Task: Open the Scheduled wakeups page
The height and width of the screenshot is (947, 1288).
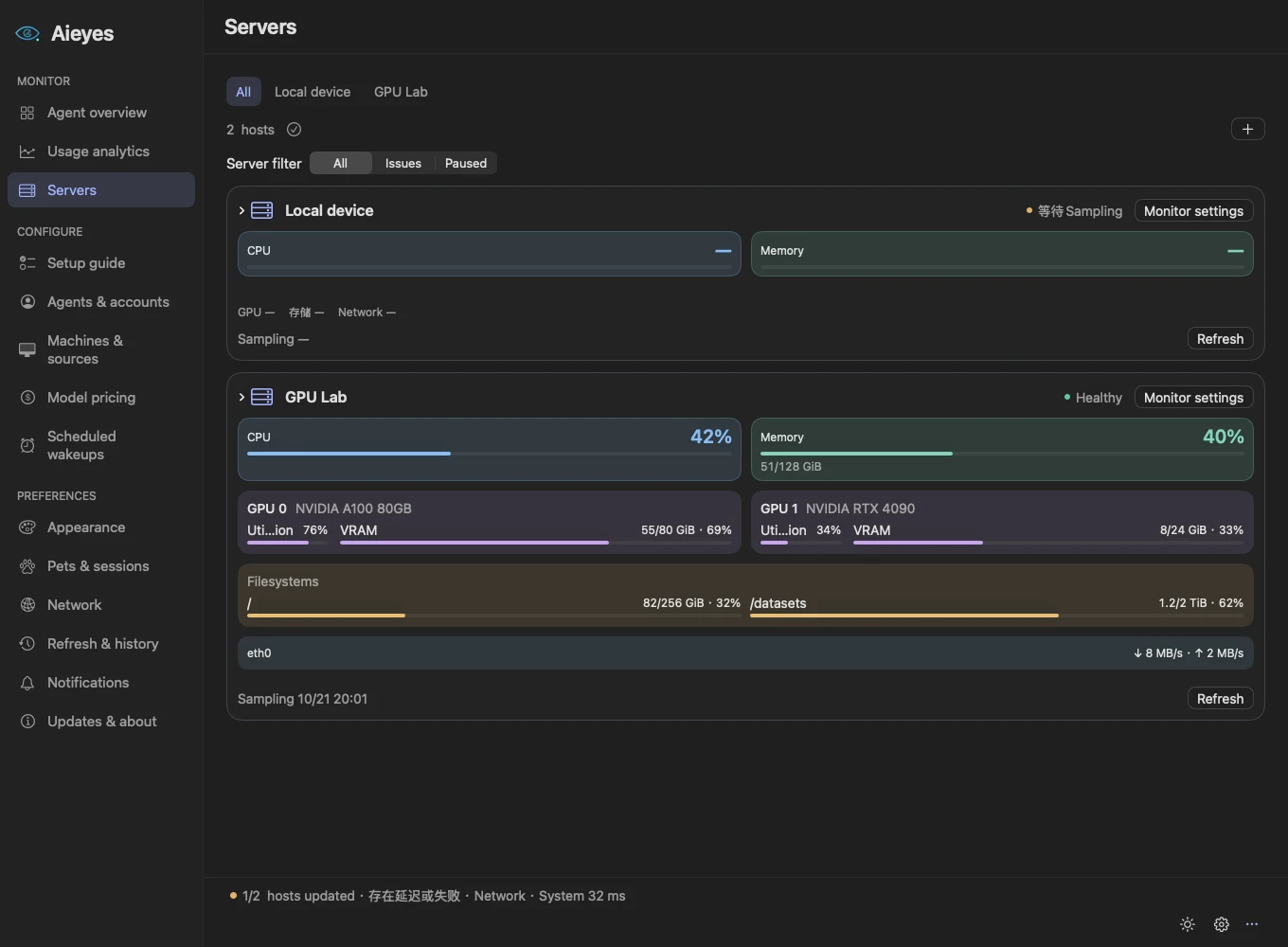Action: click(x=101, y=445)
